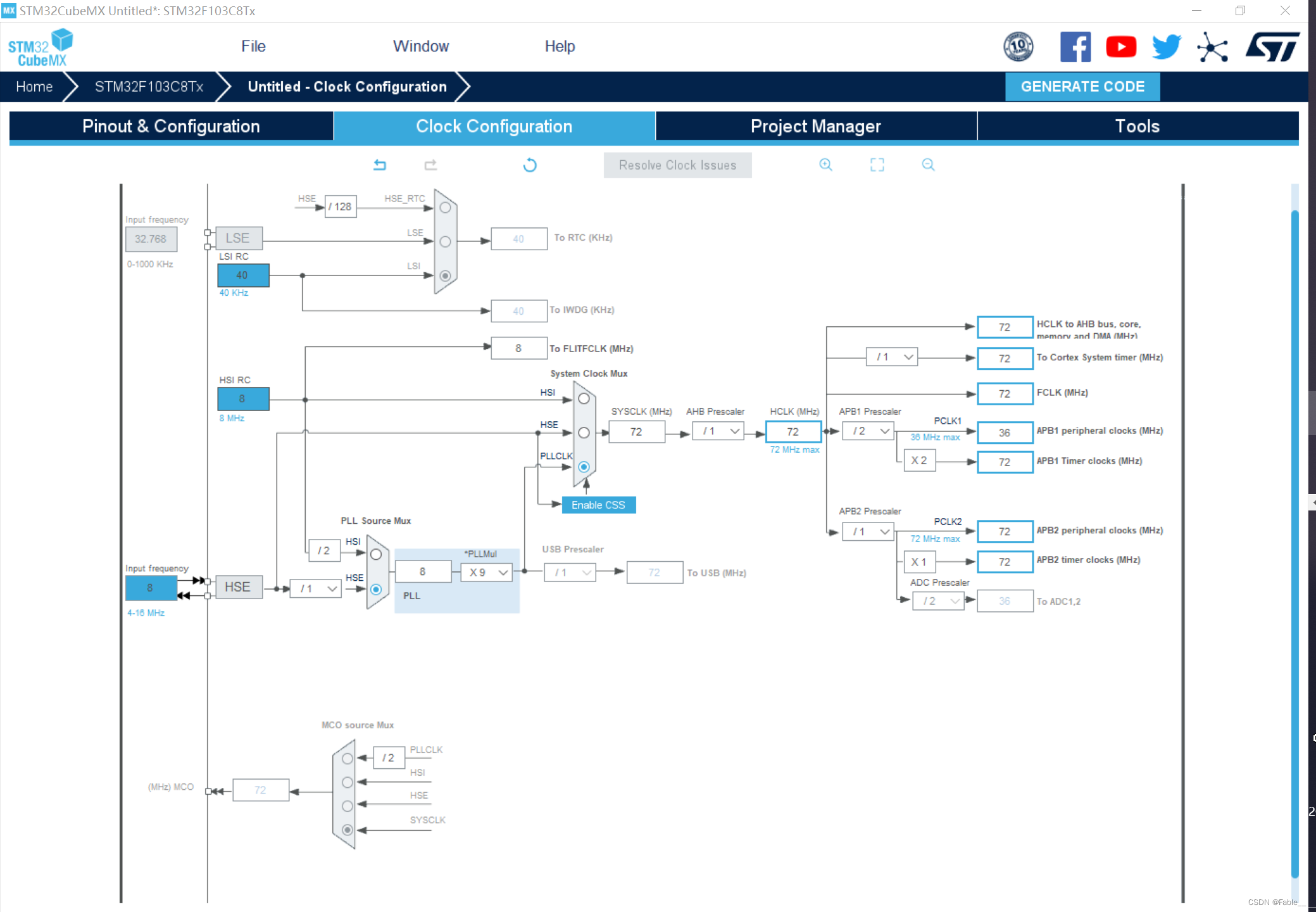
Task: Zoom in on the clock diagram
Action: (825, 165)
